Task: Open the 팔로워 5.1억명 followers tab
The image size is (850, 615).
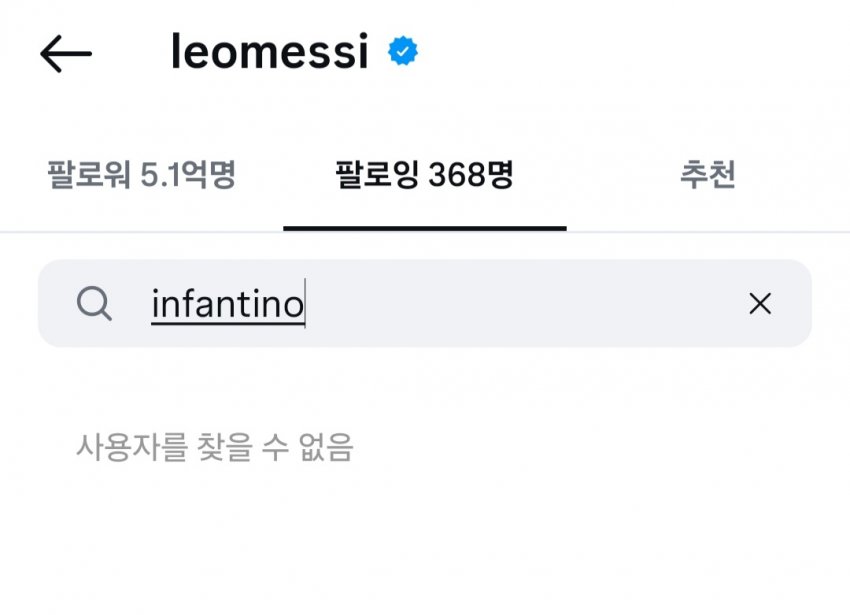Action: [141, 174]
